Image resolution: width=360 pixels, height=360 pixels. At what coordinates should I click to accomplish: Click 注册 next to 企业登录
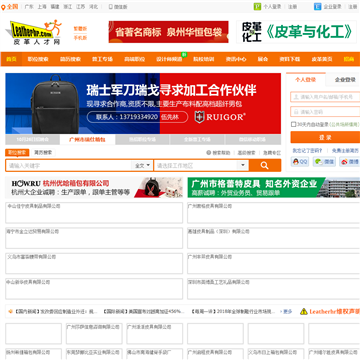pos(353,7)
